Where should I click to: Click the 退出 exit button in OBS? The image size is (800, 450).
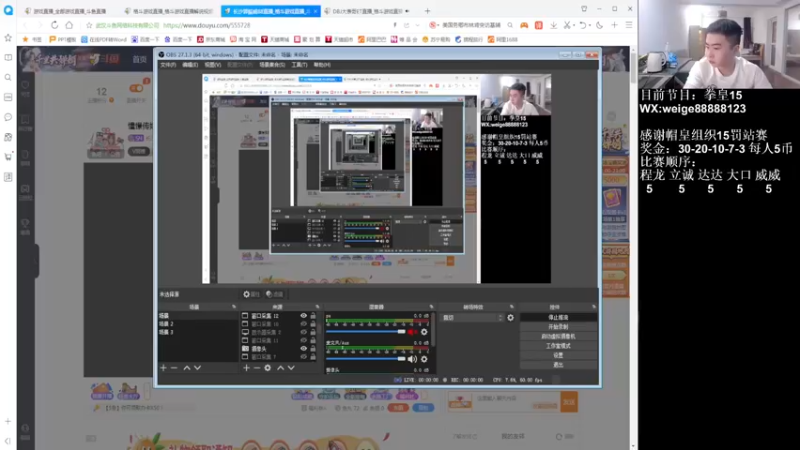pyautogui.click(x=558, y=365)
